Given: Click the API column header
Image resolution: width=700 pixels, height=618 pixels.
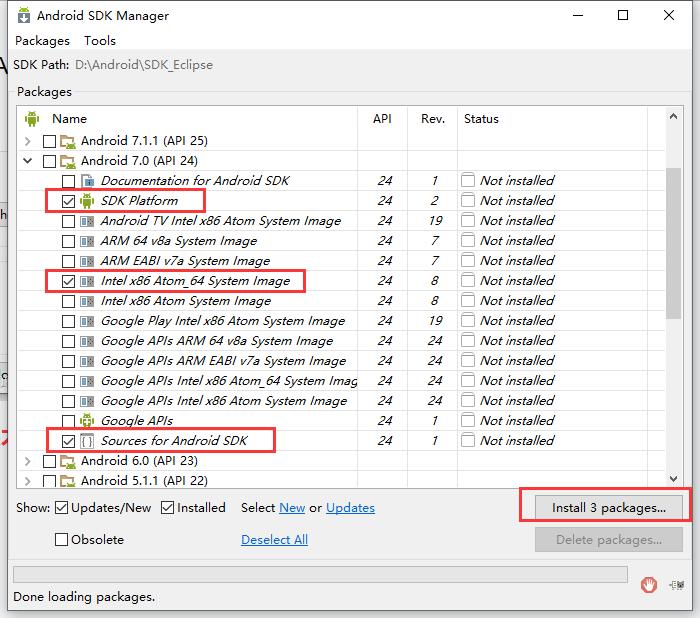Looking at the screenshot, I should pos(383,119).
